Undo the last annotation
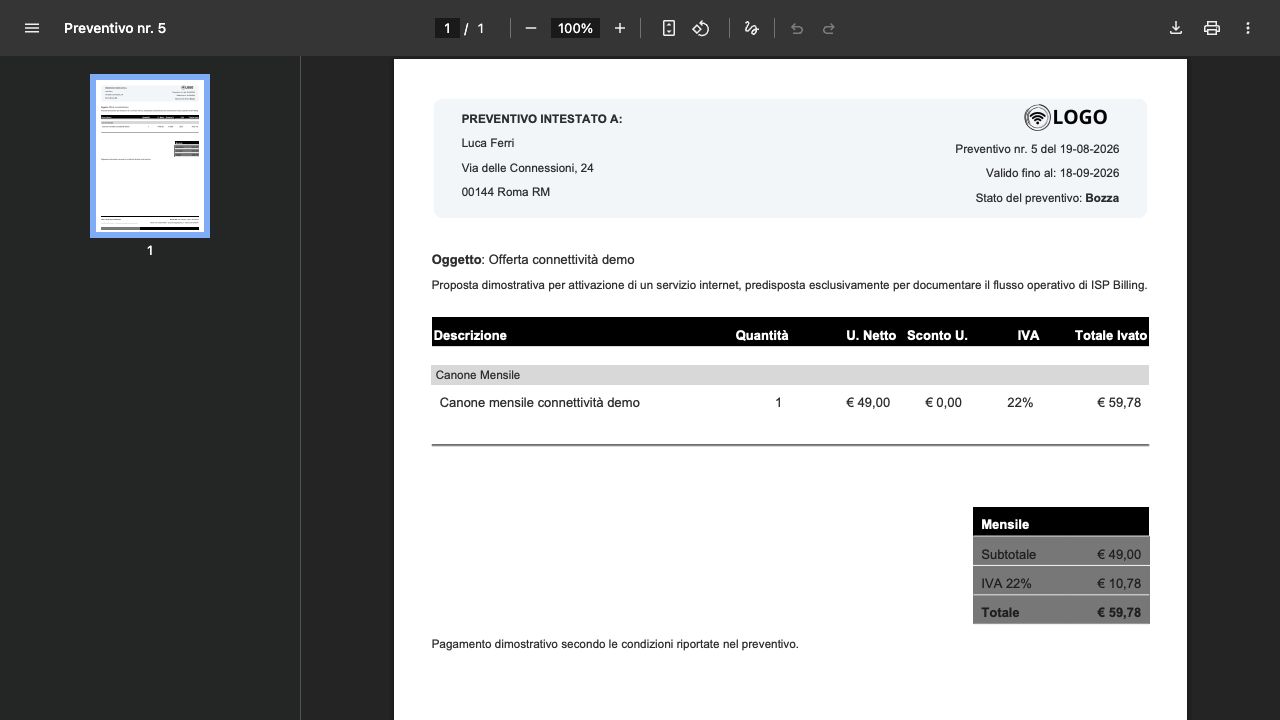The width and height of the screenshot is (1280, 720). click(x=797, y=28)
